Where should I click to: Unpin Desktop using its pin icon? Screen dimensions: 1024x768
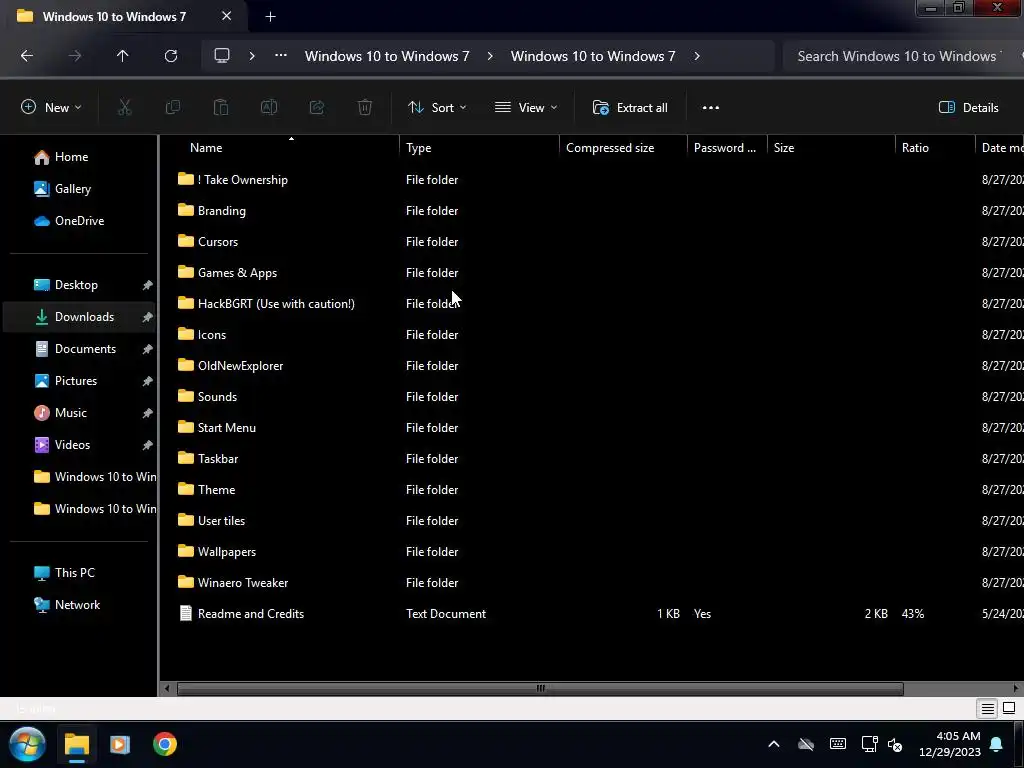tap(148, 285)
